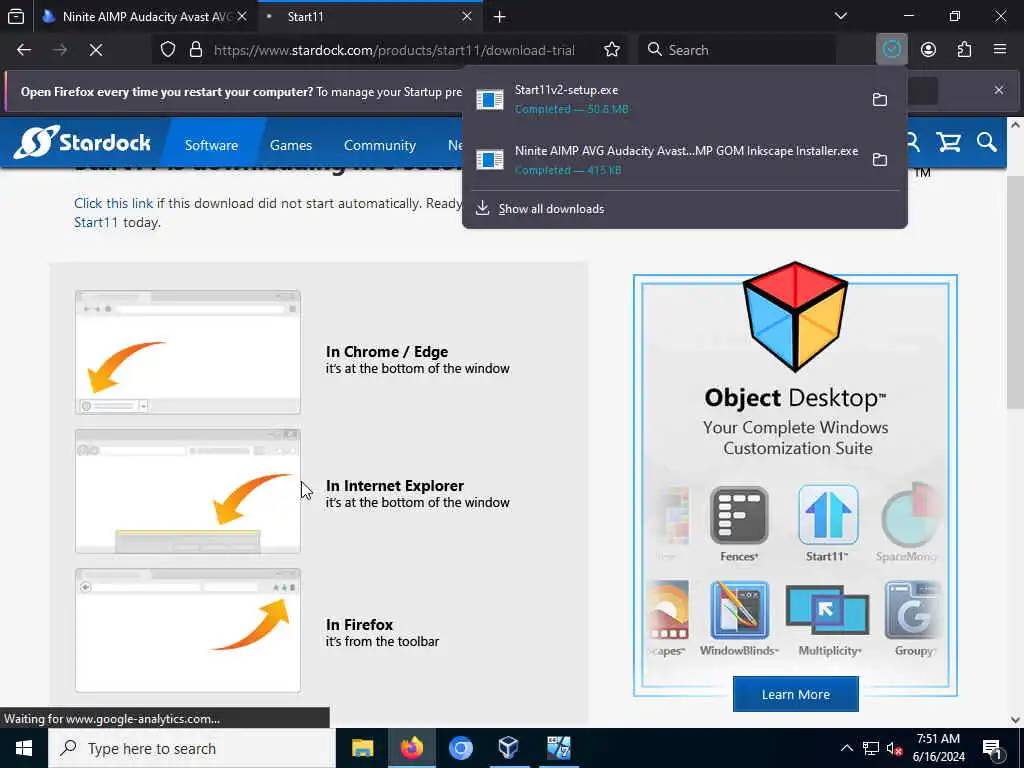Open the Firefox application menu hamburger

(1000, 50)
